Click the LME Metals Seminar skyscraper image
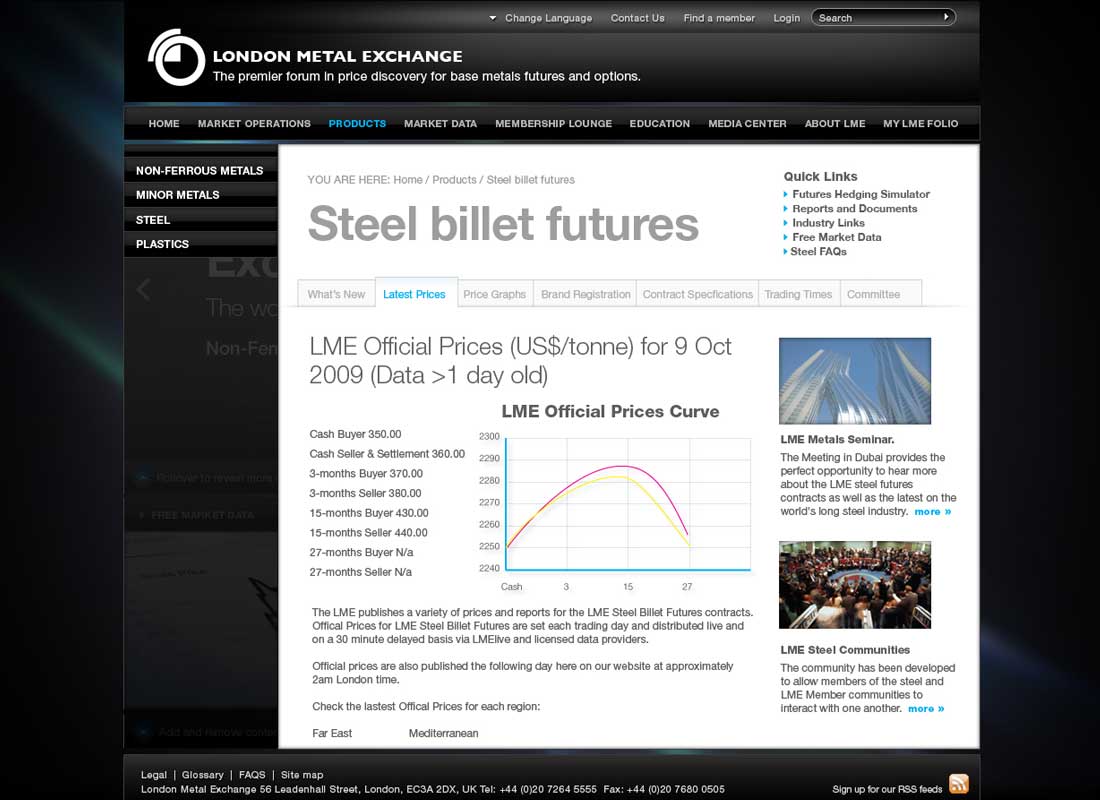 click(855, 381)
